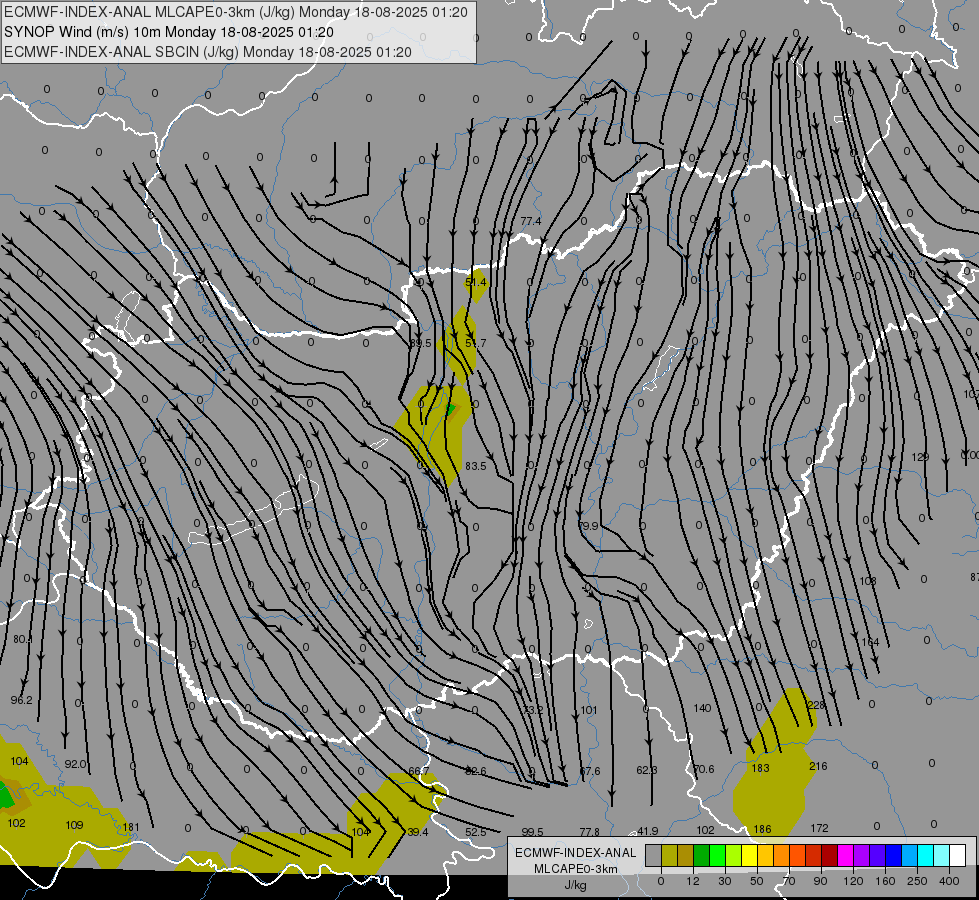Viewport: 979px width, 900px height.
Task: Click the SYNOP Wind 10m title line
Action: [x=169, y=32]
